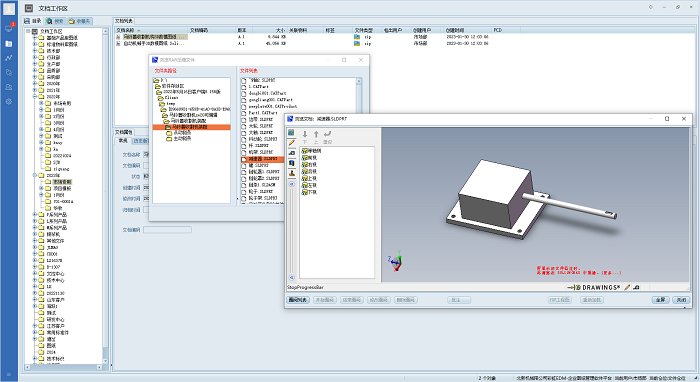Select the Client folder in the archive path tree
This screenshot has height=382, width=700.
[168, 98]
